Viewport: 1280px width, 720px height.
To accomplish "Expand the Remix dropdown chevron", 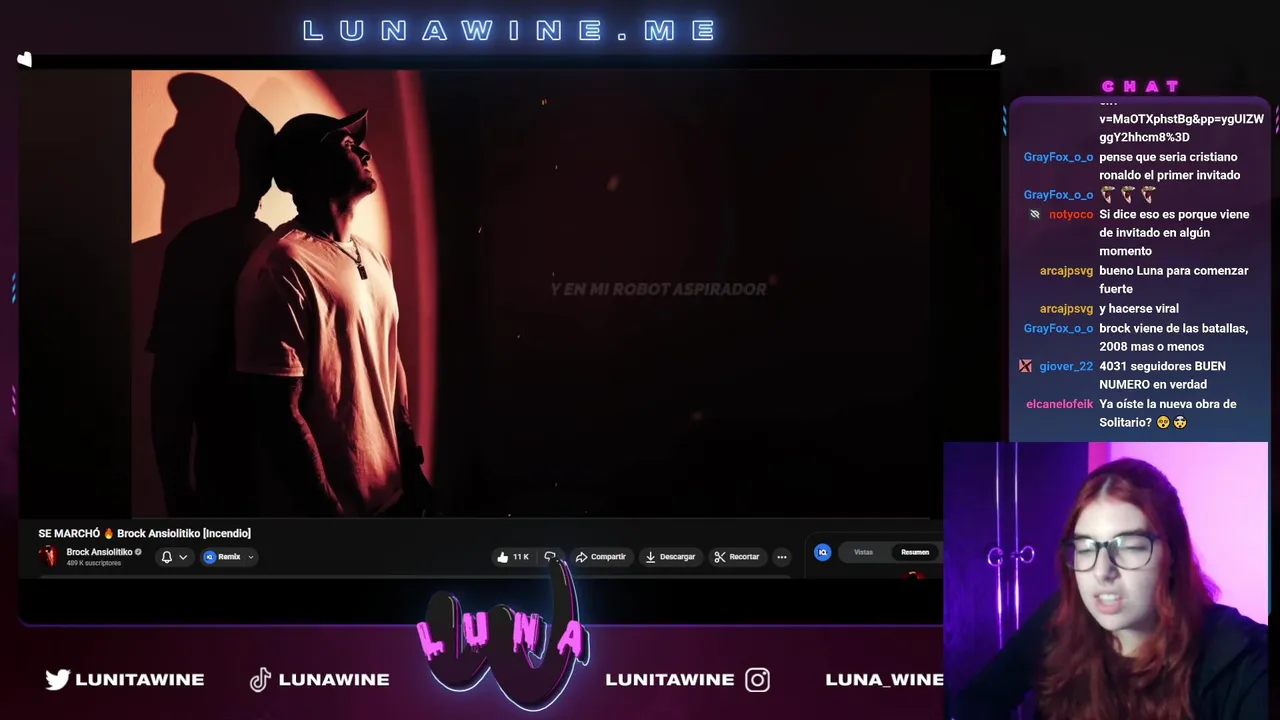I will (251, 557).
